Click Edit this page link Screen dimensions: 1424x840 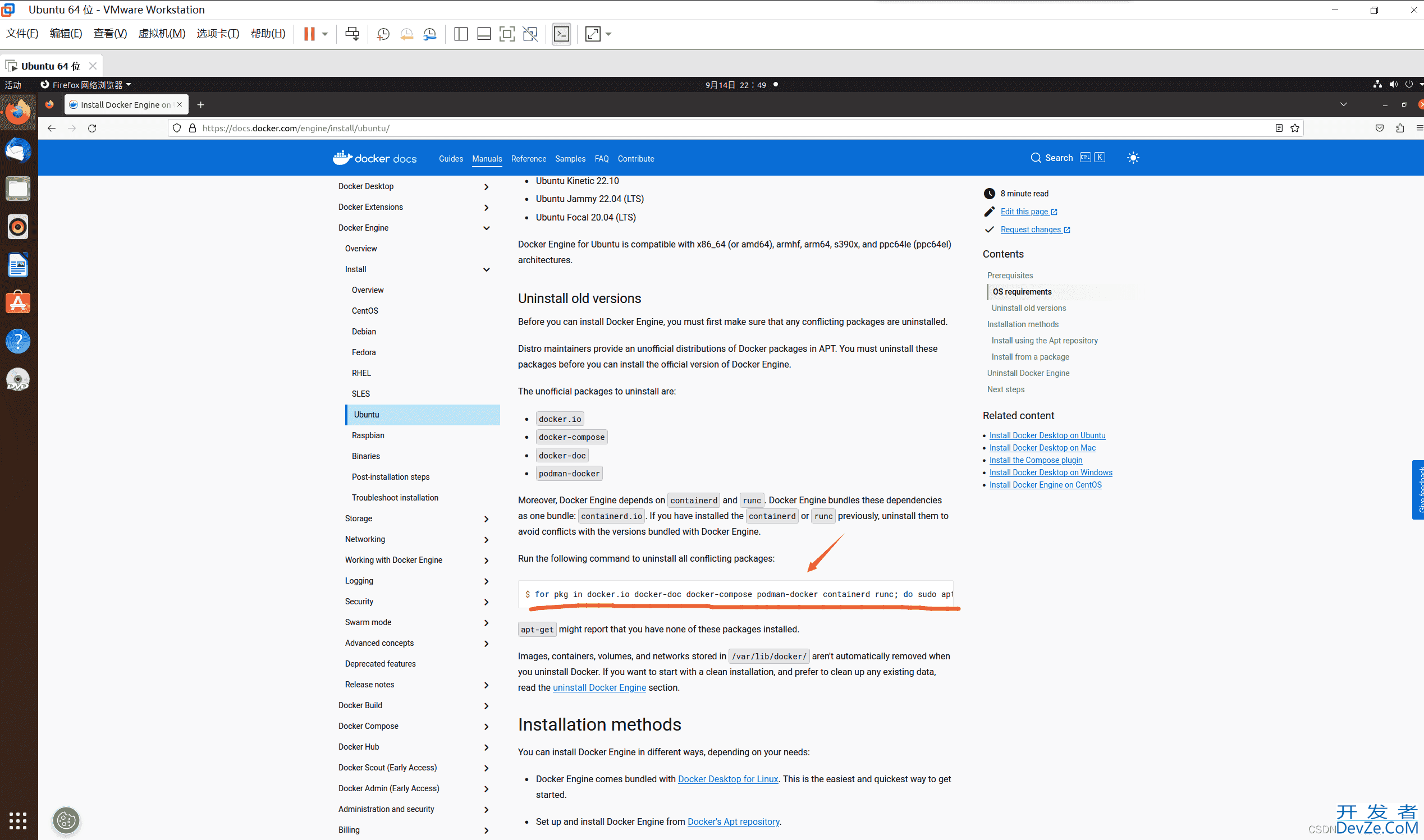[1028, 212]
